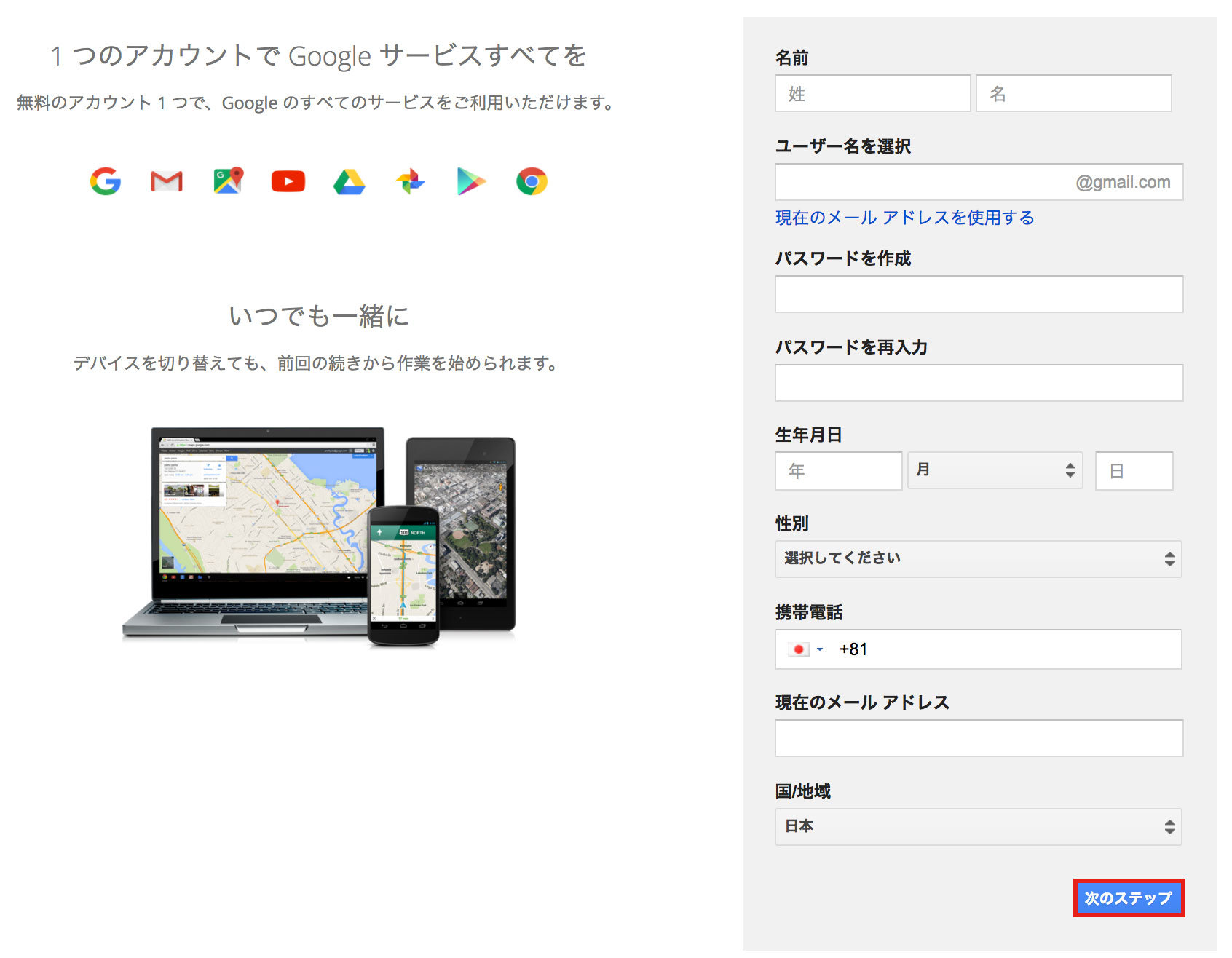
Task: Click the Chrome browser icon
Action: (532, 181)
